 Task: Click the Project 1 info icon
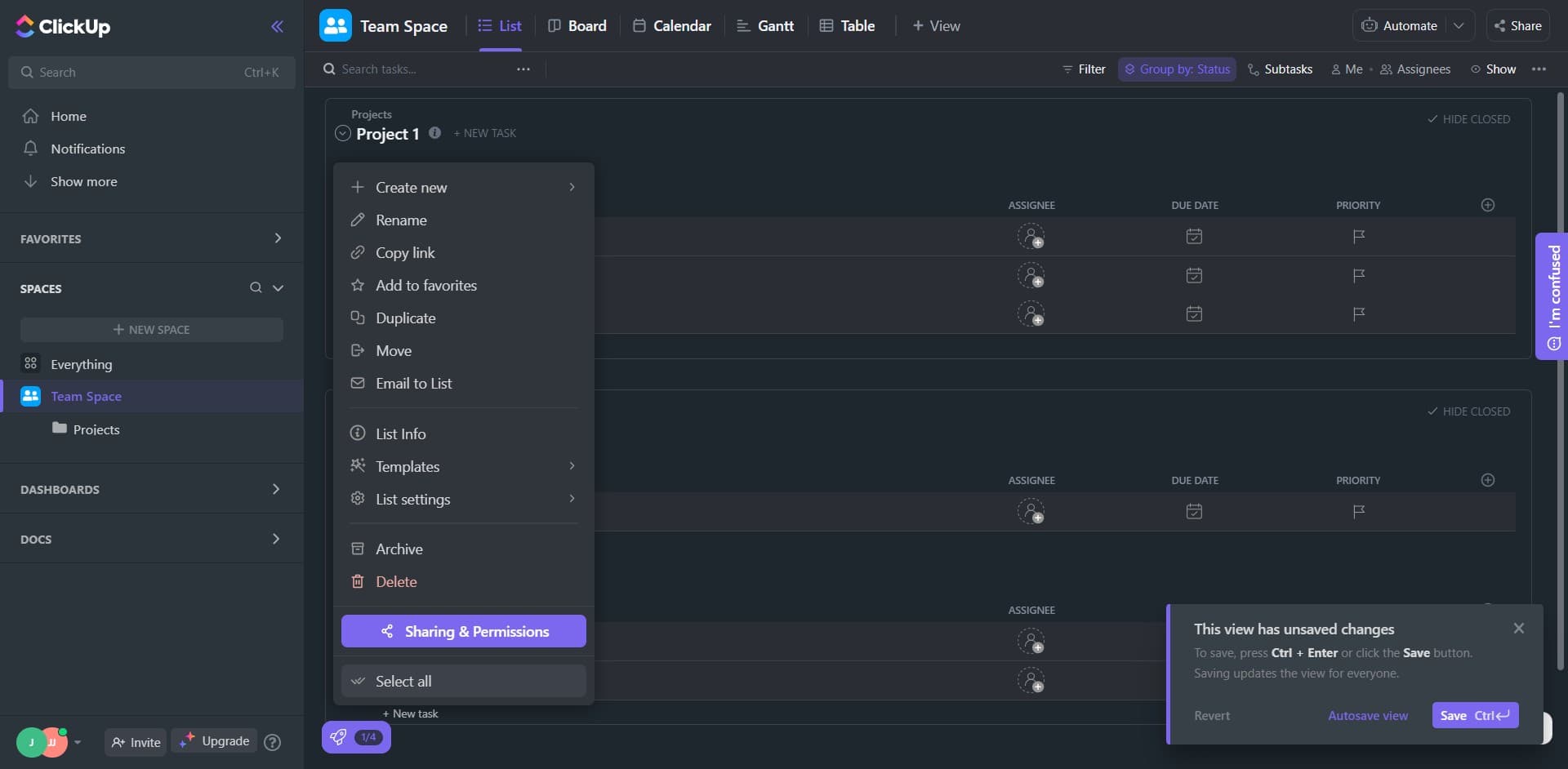coord(434,133)
